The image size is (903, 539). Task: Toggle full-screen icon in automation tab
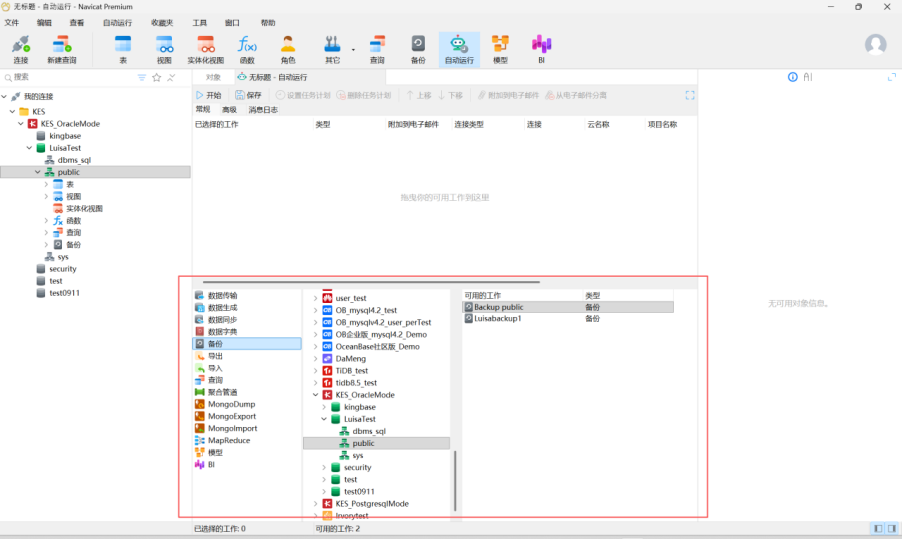[689, 95]
